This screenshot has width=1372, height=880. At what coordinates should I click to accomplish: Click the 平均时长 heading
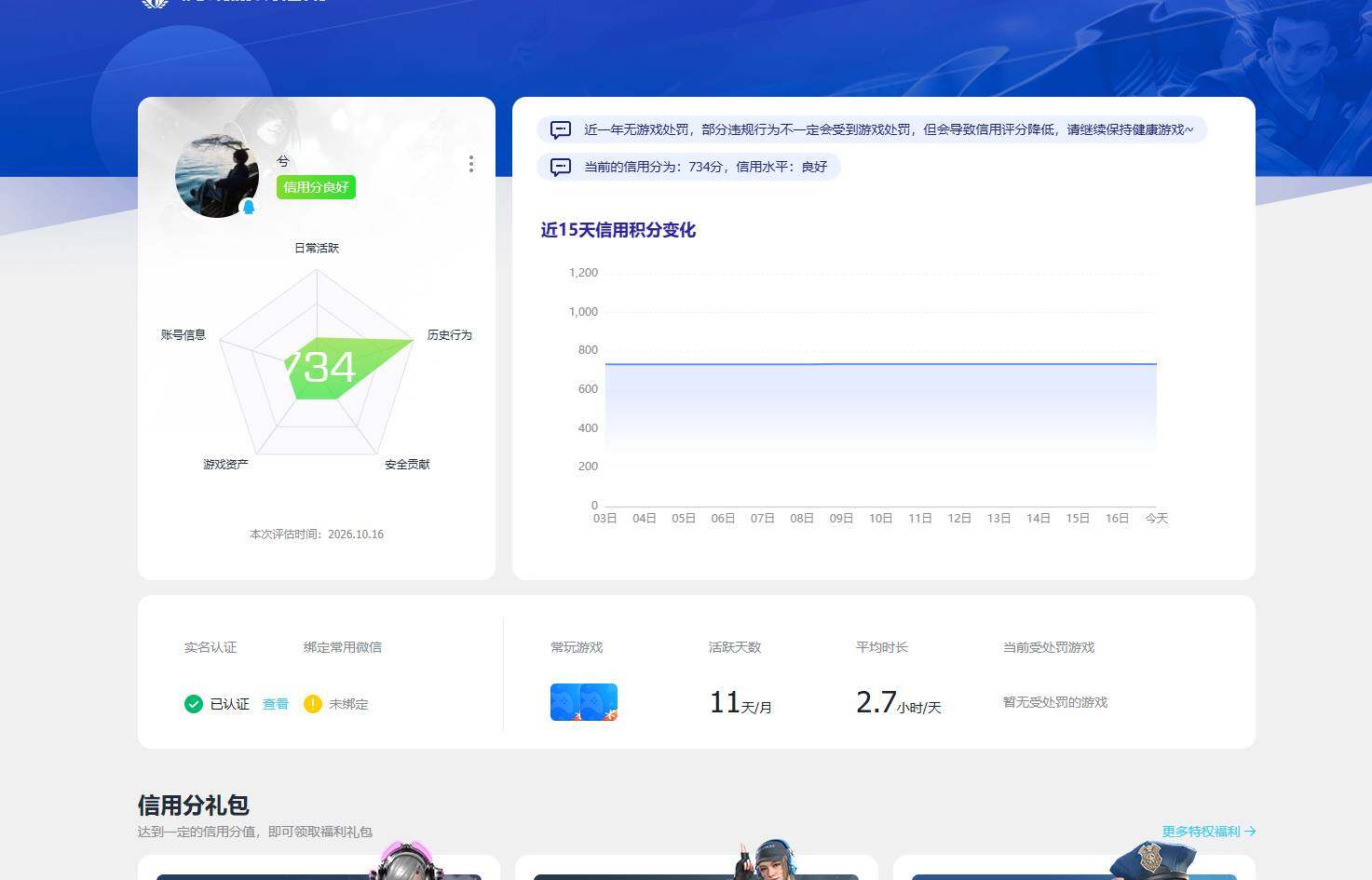click(882, 647)
